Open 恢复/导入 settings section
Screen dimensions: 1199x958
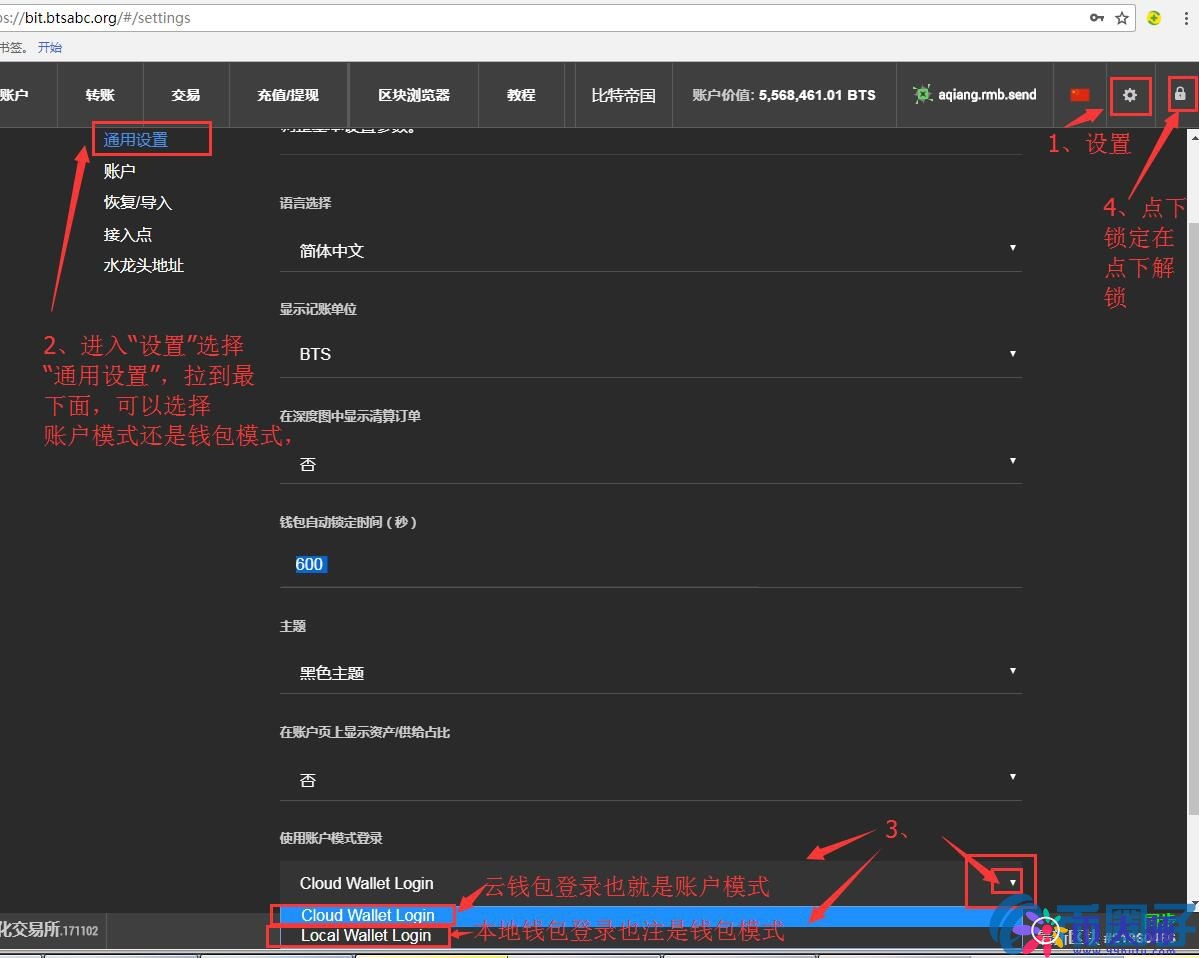(x=137, y=202)
